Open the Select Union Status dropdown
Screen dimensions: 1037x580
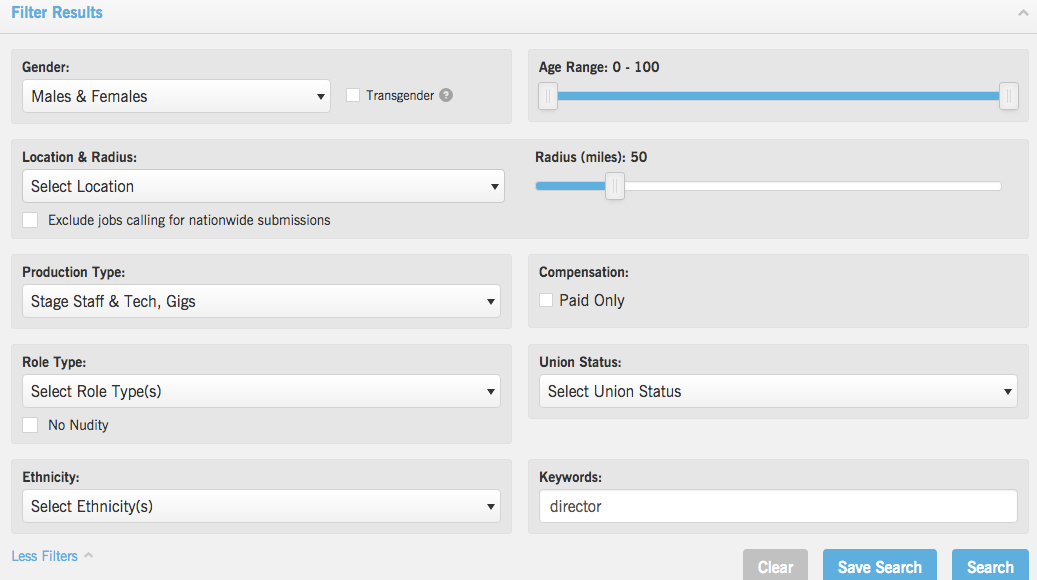coord(777,392)
